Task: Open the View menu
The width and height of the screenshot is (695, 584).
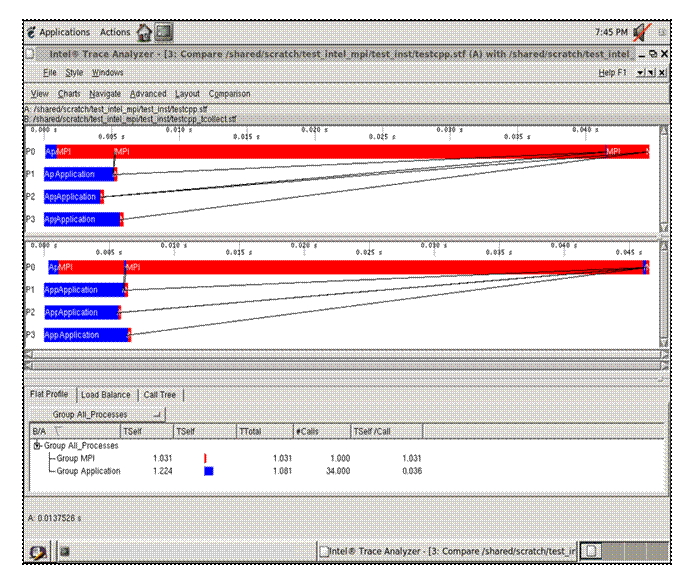Action: pos(39,94)
